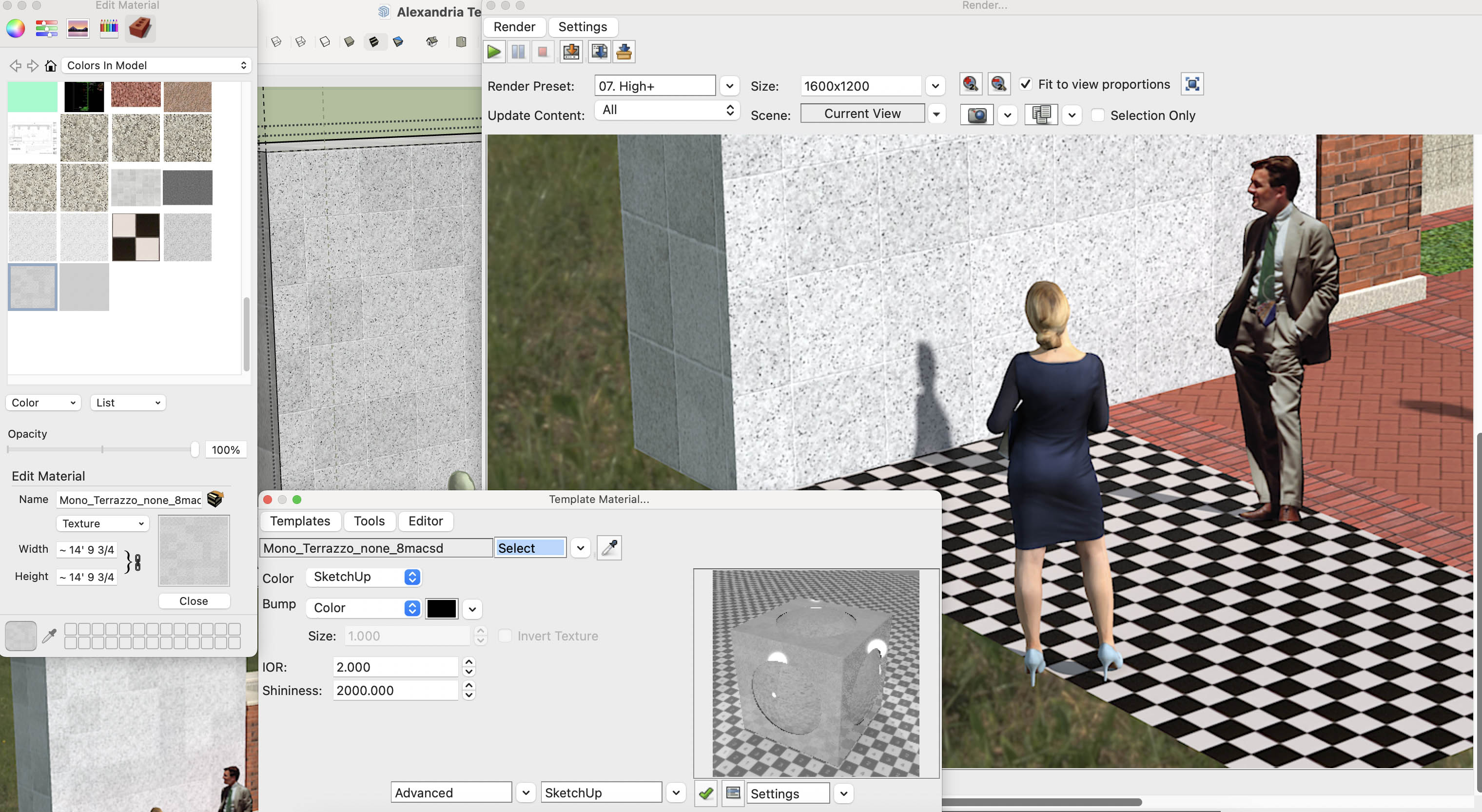Image resolution: width=1482 pixels, height=812 pixels.
Task: Open the brick texture palettes picker
Action: point(140,28)
